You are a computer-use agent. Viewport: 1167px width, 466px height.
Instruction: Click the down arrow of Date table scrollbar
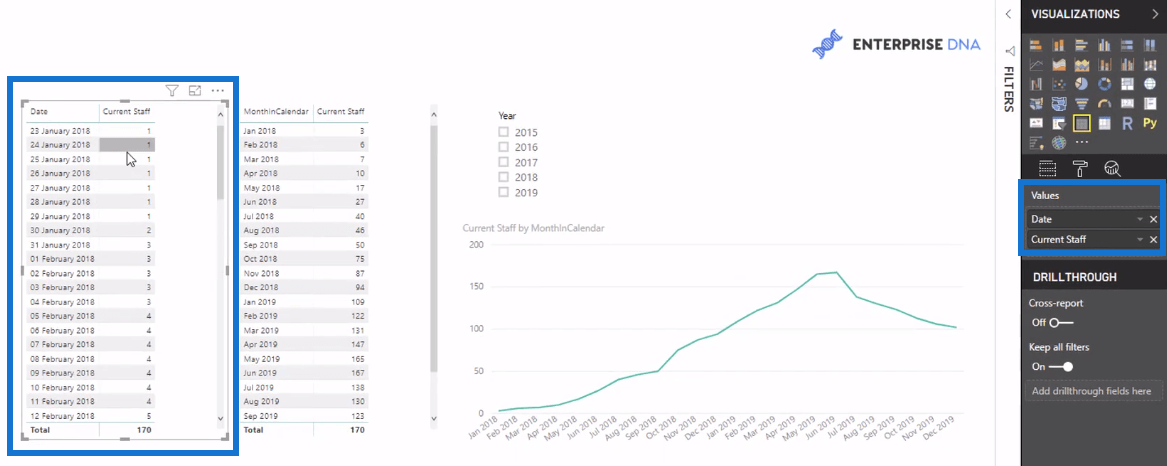point(220,419)
